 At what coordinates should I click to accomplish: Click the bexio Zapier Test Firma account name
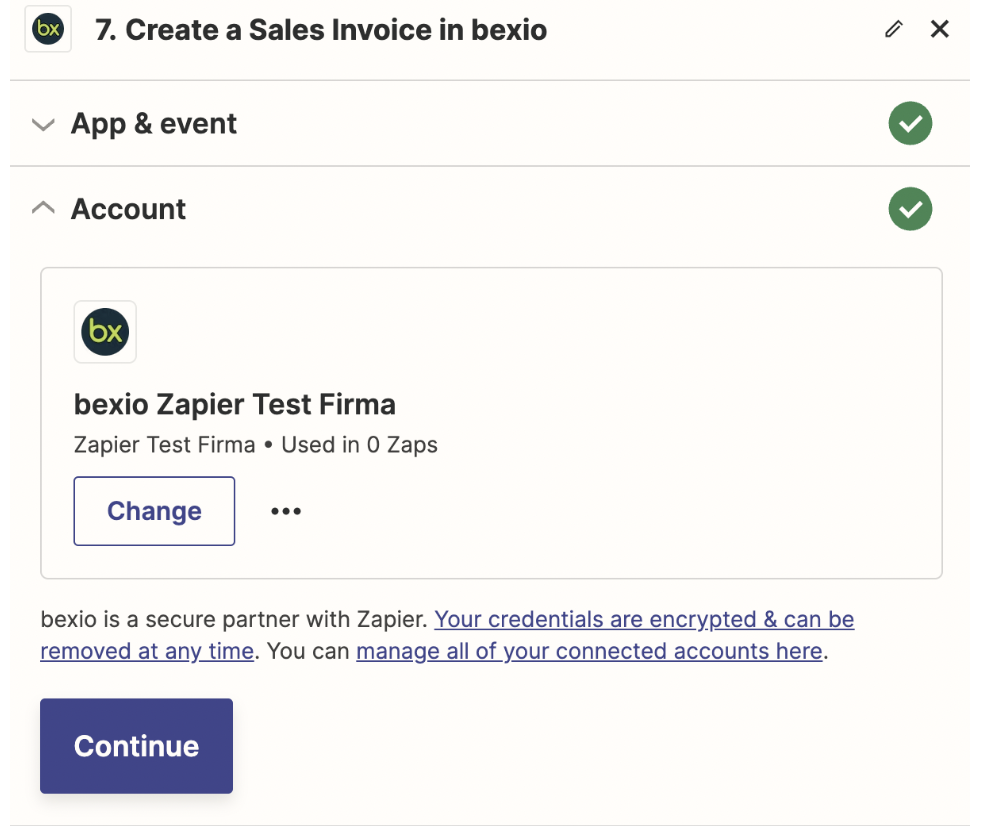click(234, 404)
